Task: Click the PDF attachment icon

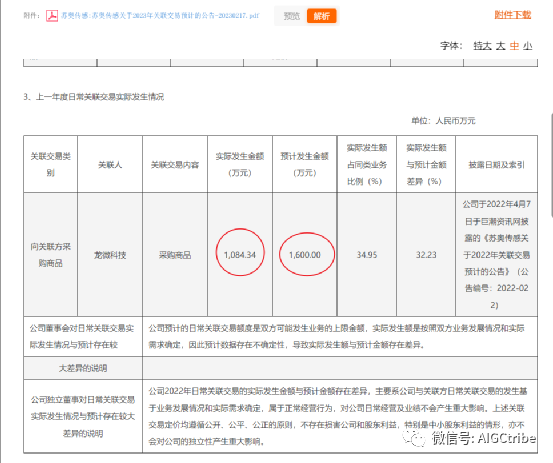Action: coord(52,16)
